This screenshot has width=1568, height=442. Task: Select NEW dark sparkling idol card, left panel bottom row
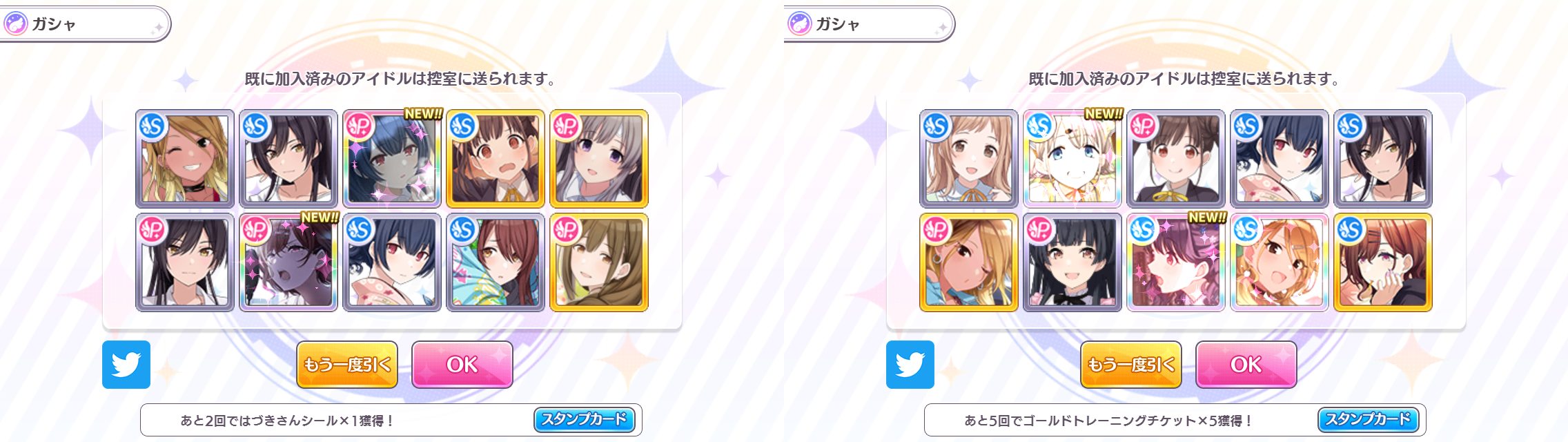click(x=288, y=262)
